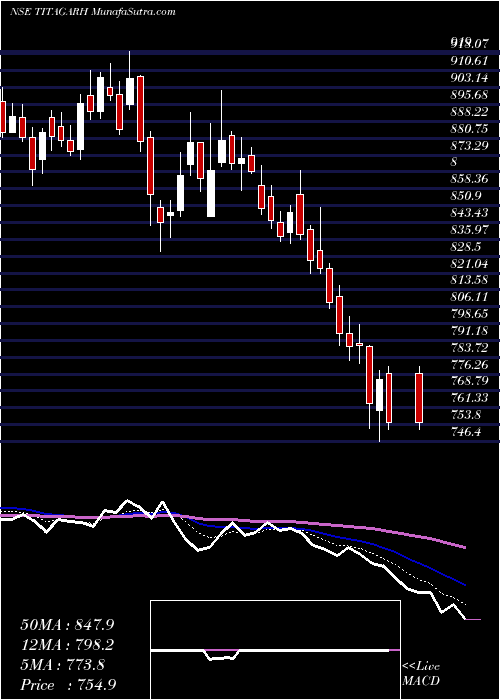Click the 828.5 price level label
This screenshot has height=700, width=500.
[469, 246]
